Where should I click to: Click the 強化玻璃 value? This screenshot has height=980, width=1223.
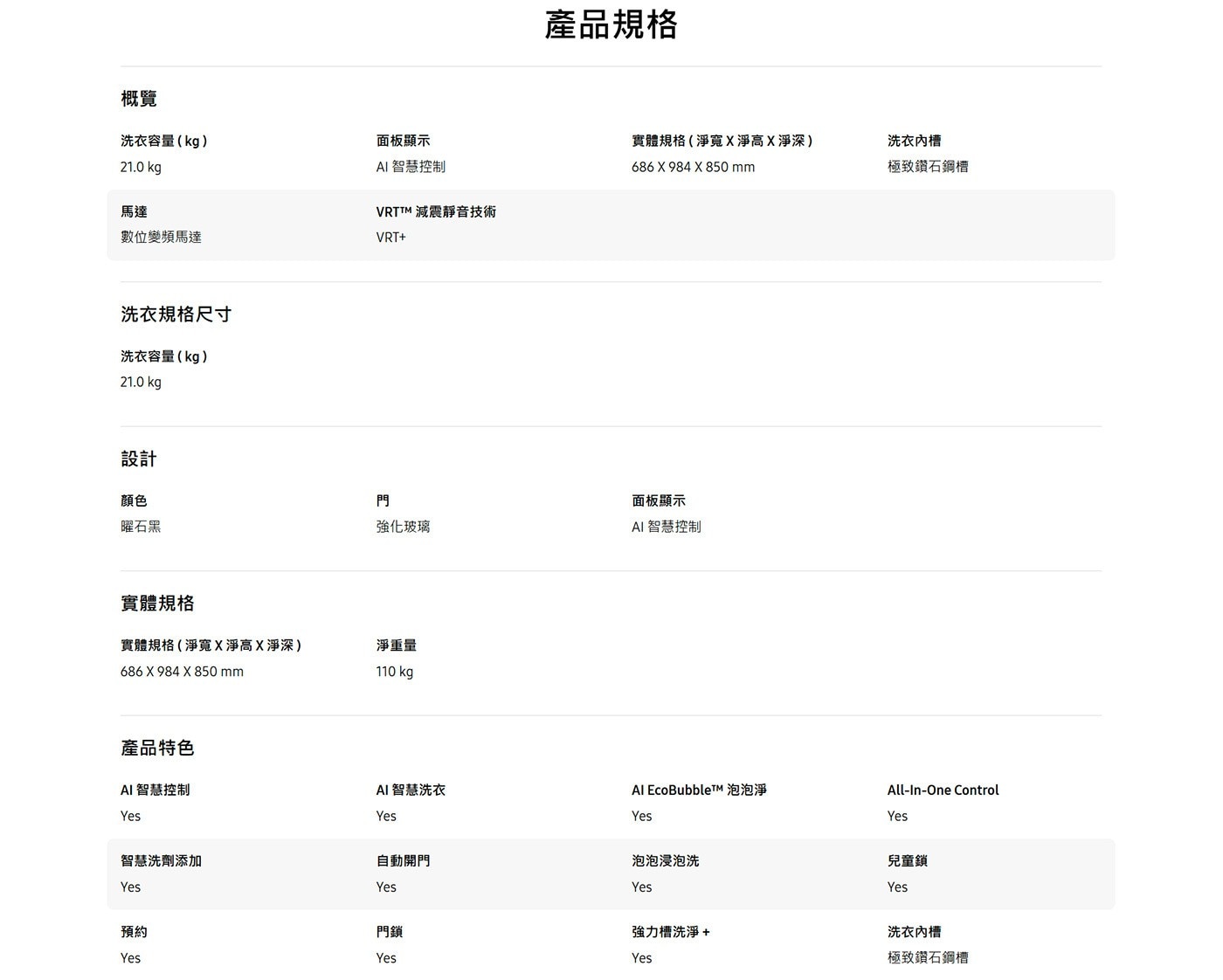(x=403, y=527)
